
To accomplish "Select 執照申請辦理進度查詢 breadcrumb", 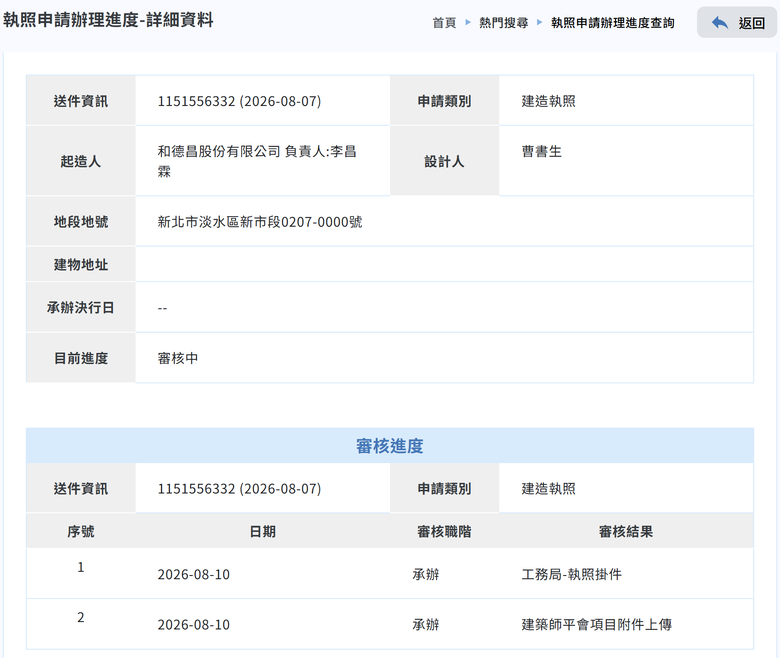I will click(x=612, y=23).
